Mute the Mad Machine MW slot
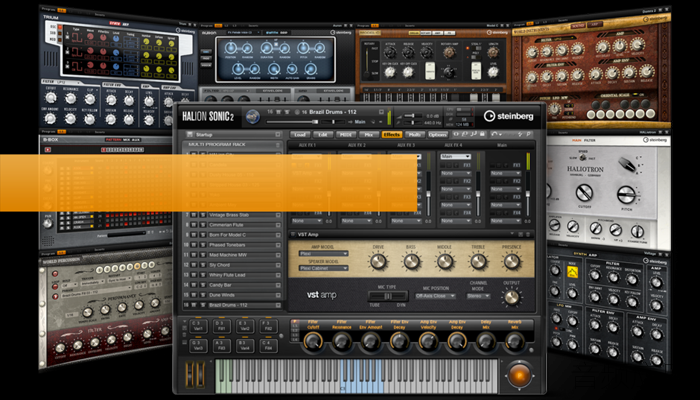The width and height of the screenshot is (700, 400). [x=194, y=255]
